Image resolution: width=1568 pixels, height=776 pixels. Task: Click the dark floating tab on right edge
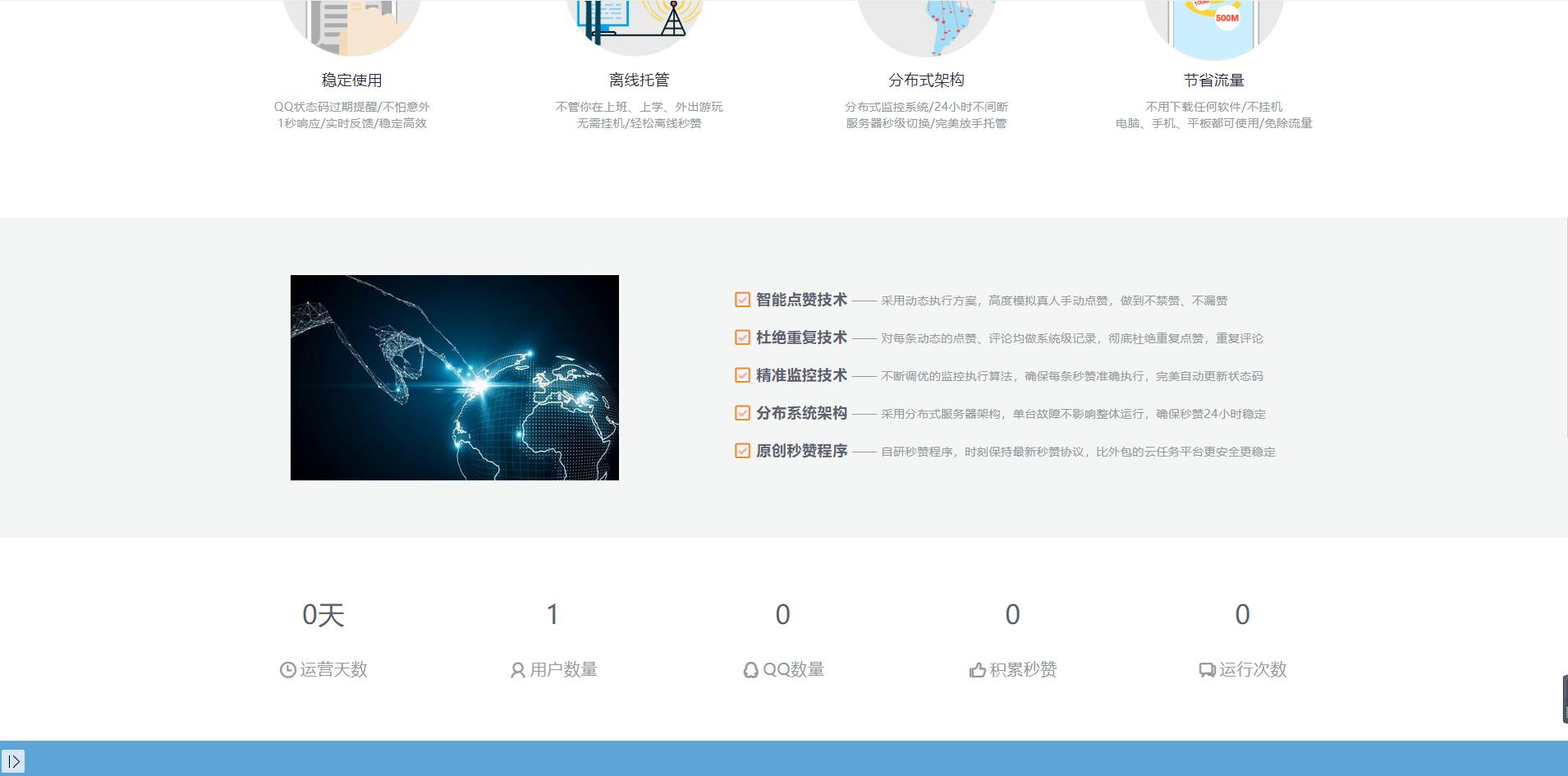coord(1564,699)
